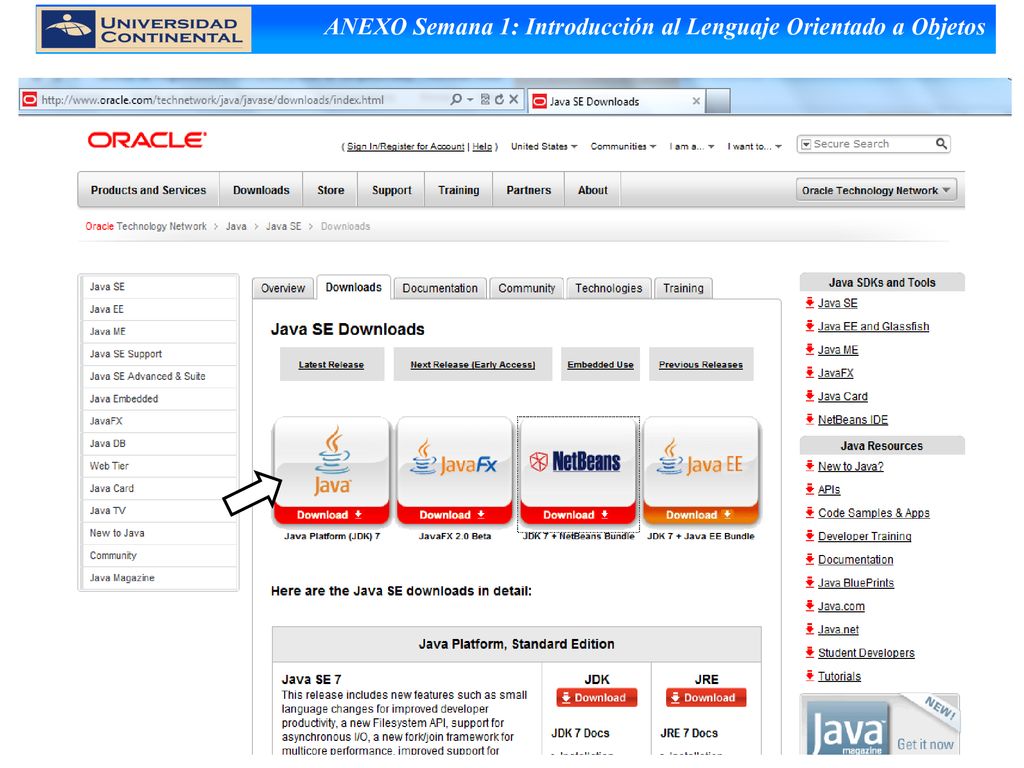Click the Developer Training link
Viewport: 1024px width, 768px height.
(865, 536)
